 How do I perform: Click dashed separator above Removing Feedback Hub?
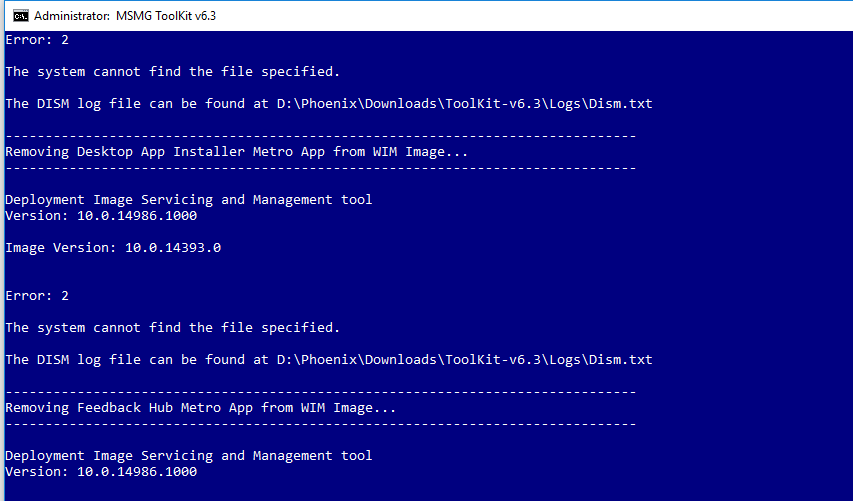coord(321,392)
